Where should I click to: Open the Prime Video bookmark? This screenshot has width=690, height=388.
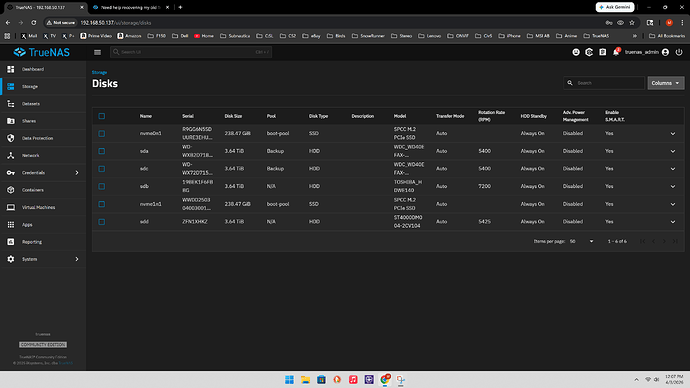[x=96, y=36]
